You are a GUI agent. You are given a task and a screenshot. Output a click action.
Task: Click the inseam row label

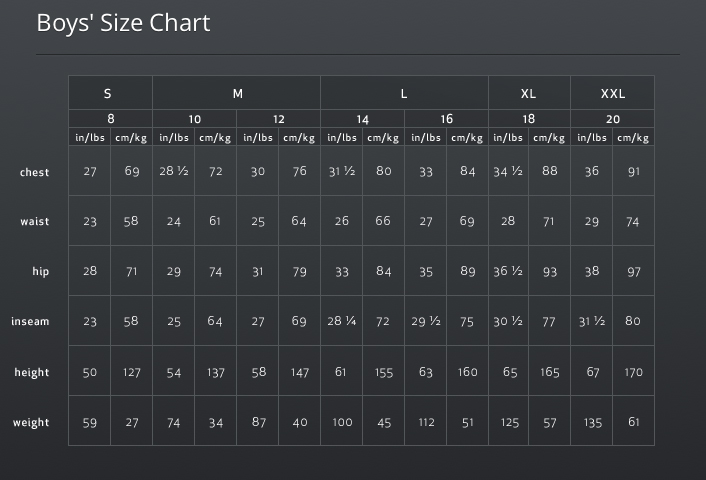[x=30, y=321]
